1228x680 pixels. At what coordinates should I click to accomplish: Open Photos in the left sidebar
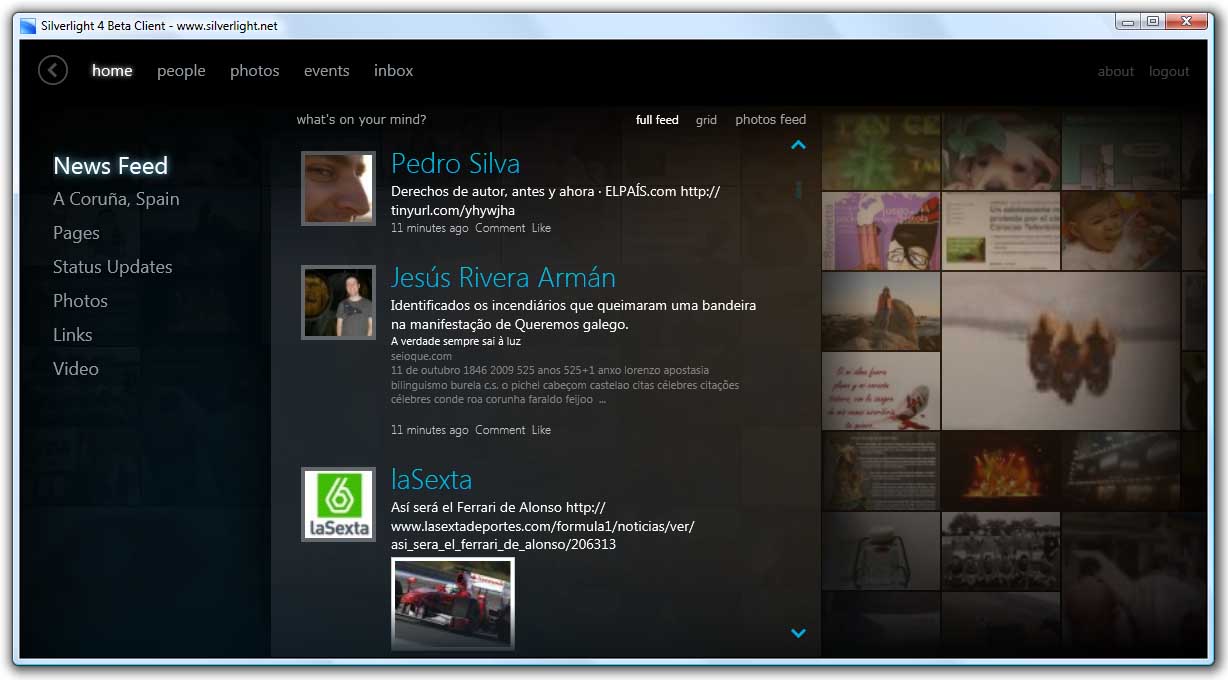pos(80,301)
